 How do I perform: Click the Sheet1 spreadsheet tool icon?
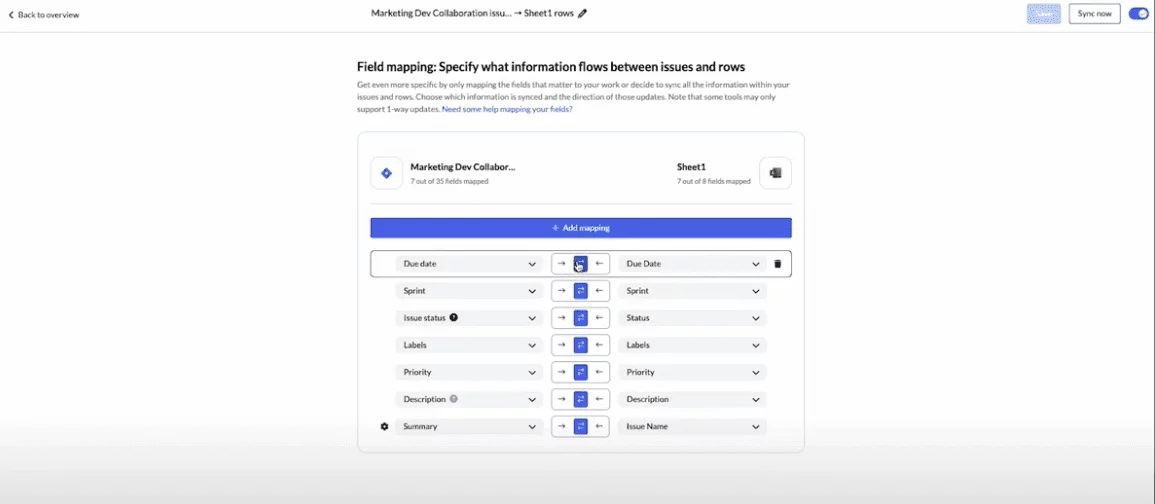[775, 173]
